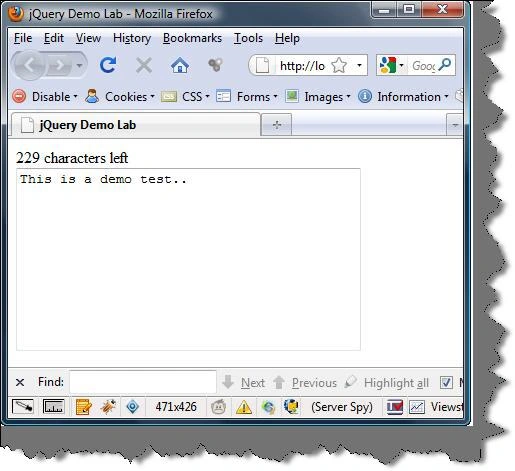Screen dimensions: 515x471
Task: Open the CSS dropdown menu
Action: click(x=186, y=97)
